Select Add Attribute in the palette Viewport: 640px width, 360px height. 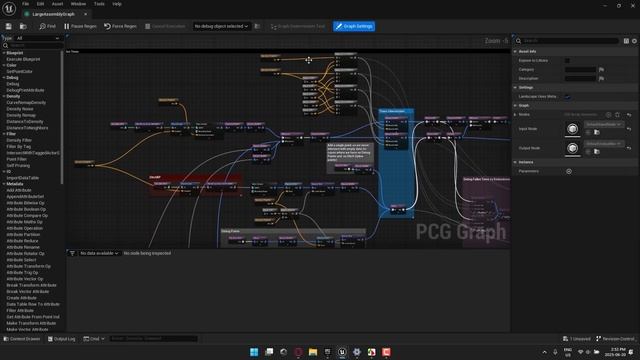[x=19, y=190]
